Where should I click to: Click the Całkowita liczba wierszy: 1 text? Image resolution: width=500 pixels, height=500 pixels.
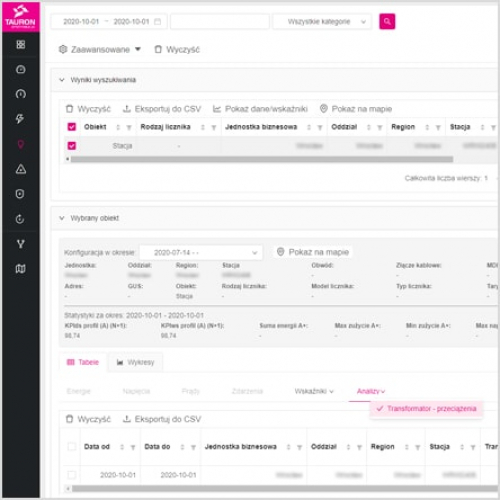(446, 178)
